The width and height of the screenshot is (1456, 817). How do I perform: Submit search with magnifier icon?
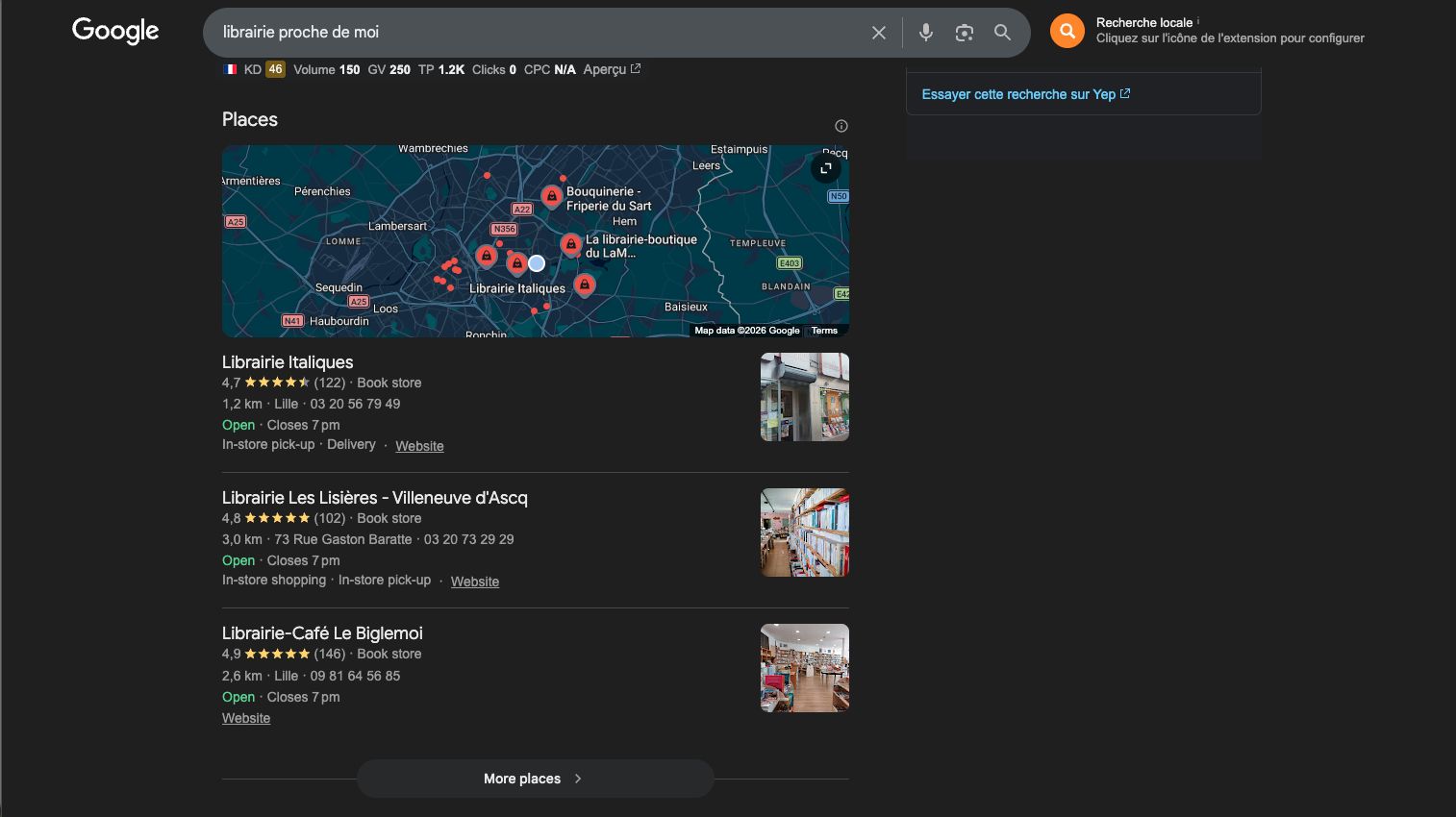click(1002, 33)
